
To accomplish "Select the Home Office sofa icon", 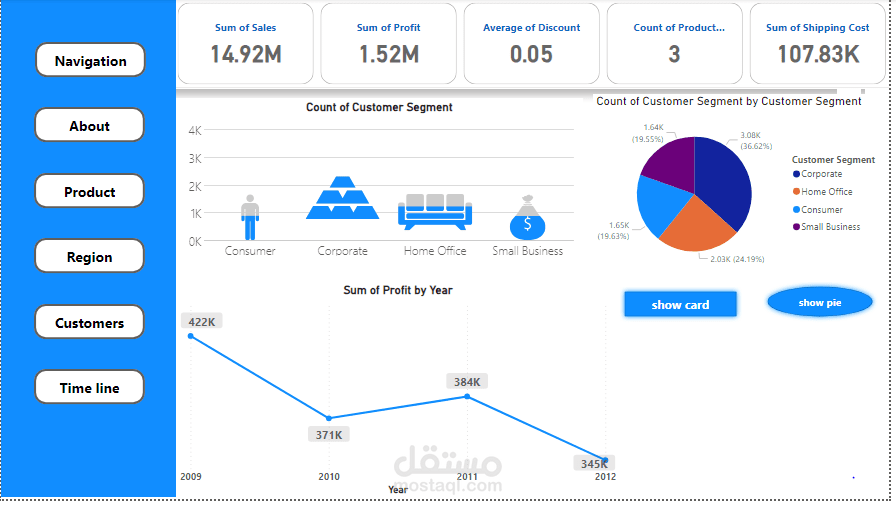I will pyautogui.click(x=435, y=212).
